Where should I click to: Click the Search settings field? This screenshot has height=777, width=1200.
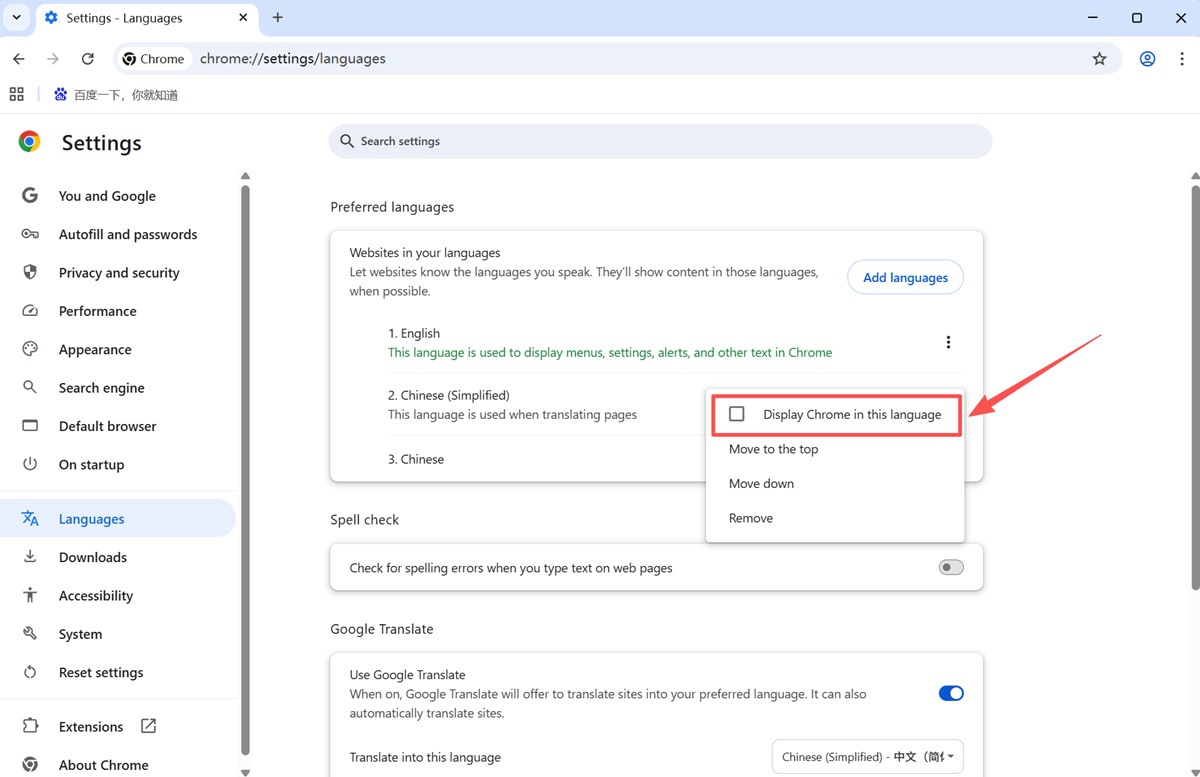tap(660, 141)
